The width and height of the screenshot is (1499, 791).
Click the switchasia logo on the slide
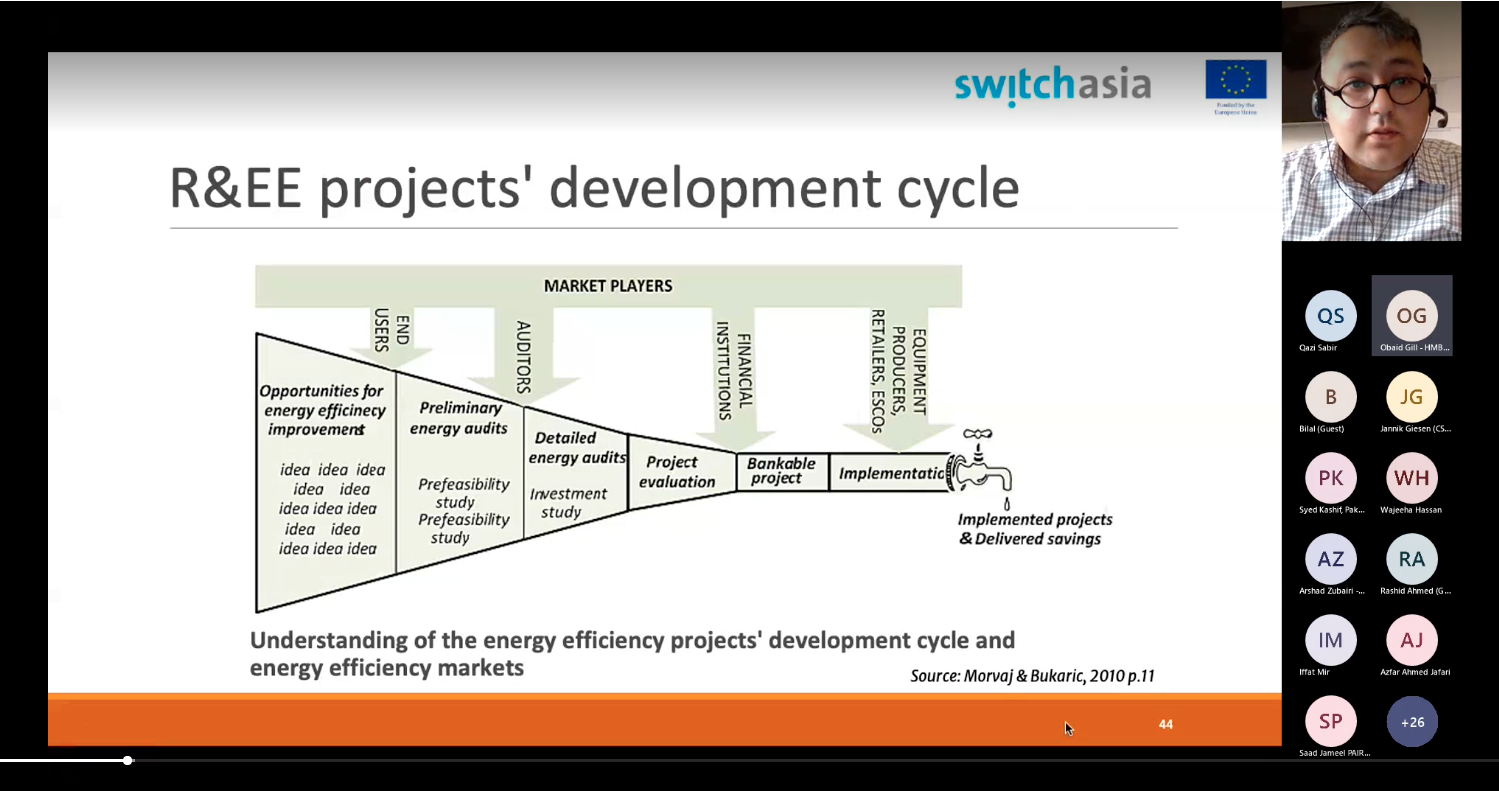1052,85
